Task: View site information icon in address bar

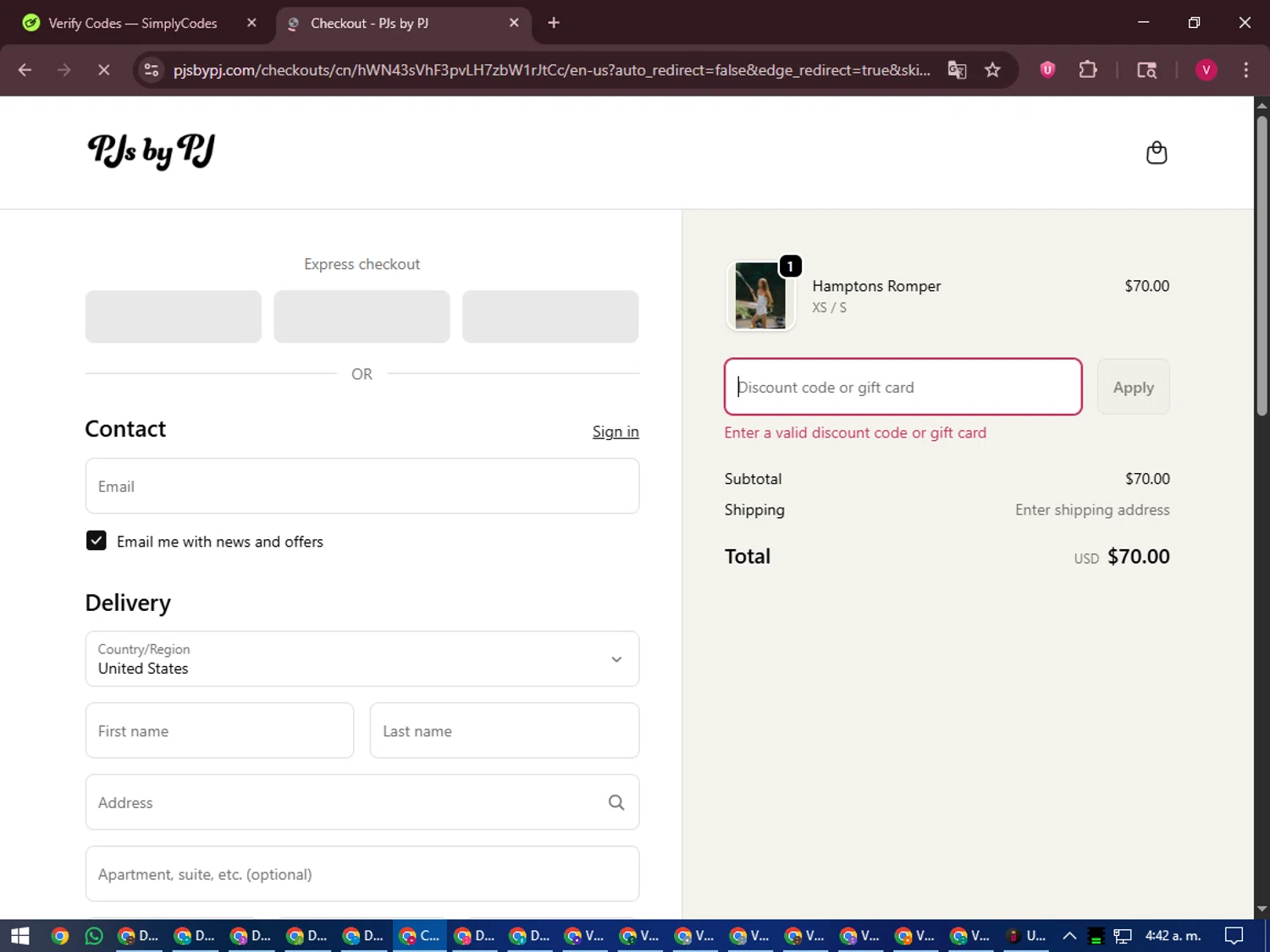Action: (152, 70)
